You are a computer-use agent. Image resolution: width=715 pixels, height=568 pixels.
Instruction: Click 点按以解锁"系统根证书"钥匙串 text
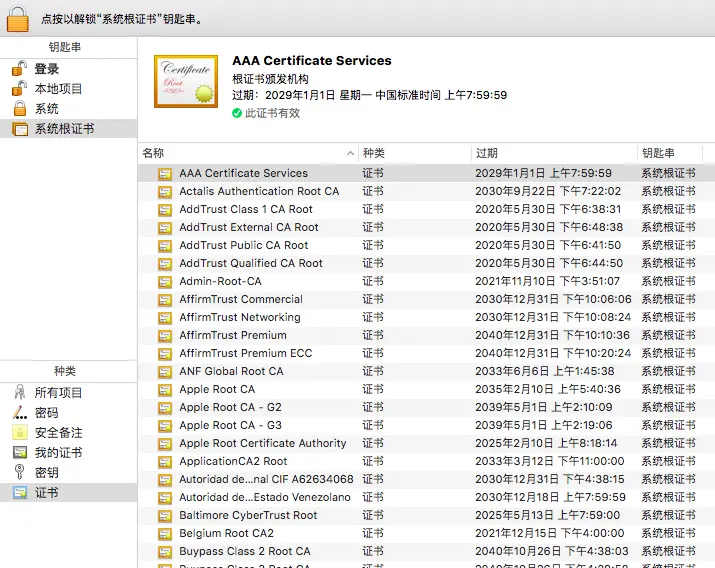[x=122, y=19]
